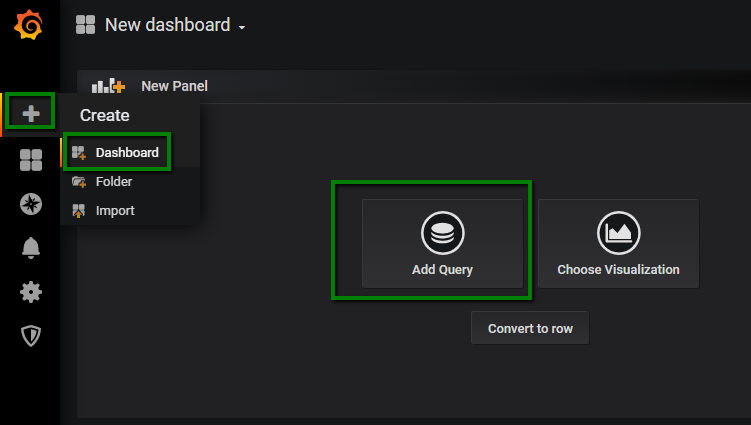Click the Create plus icon in sidebar

[x=31, y=114]
